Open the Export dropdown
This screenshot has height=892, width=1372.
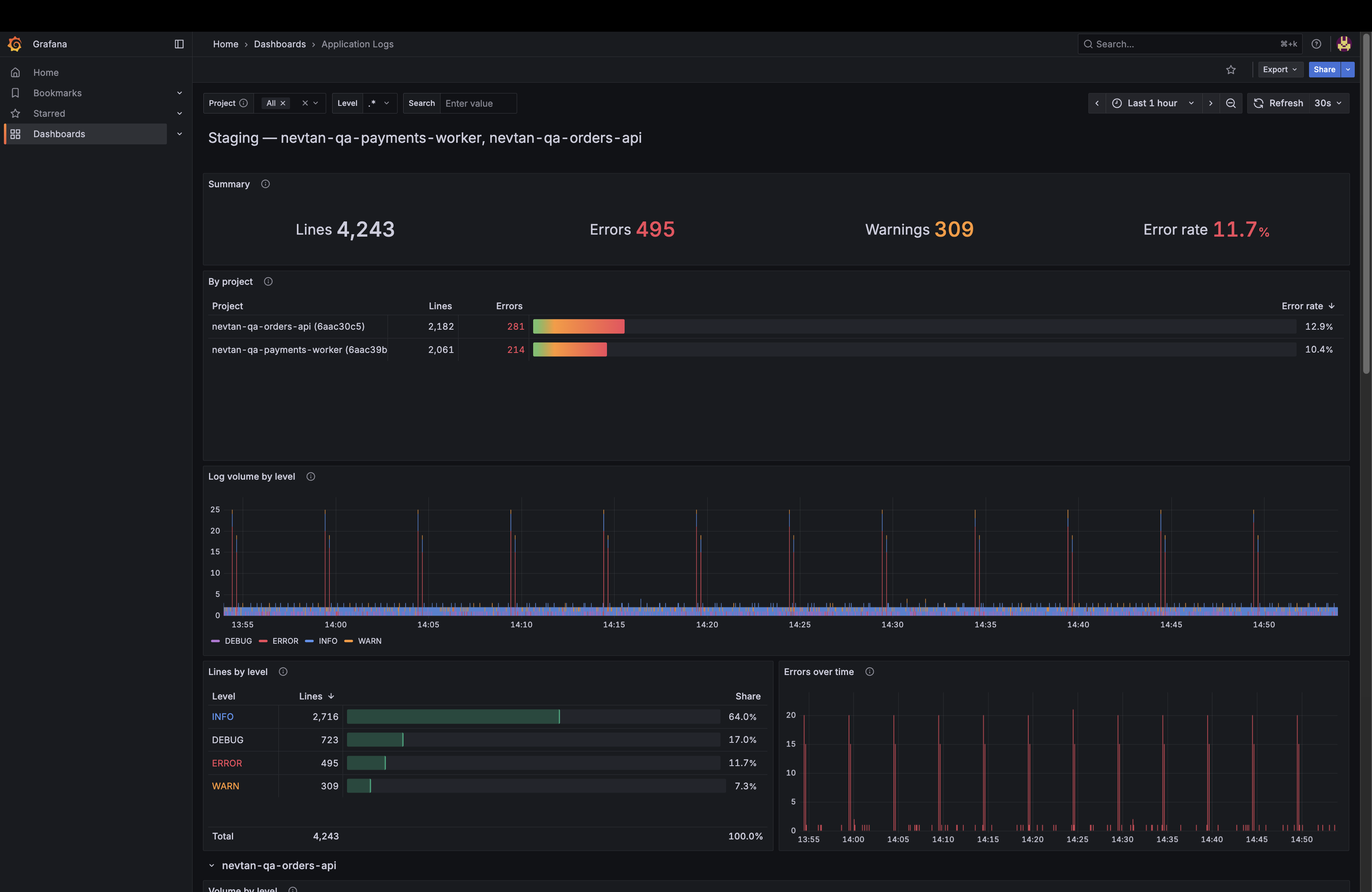(1280, 70)
